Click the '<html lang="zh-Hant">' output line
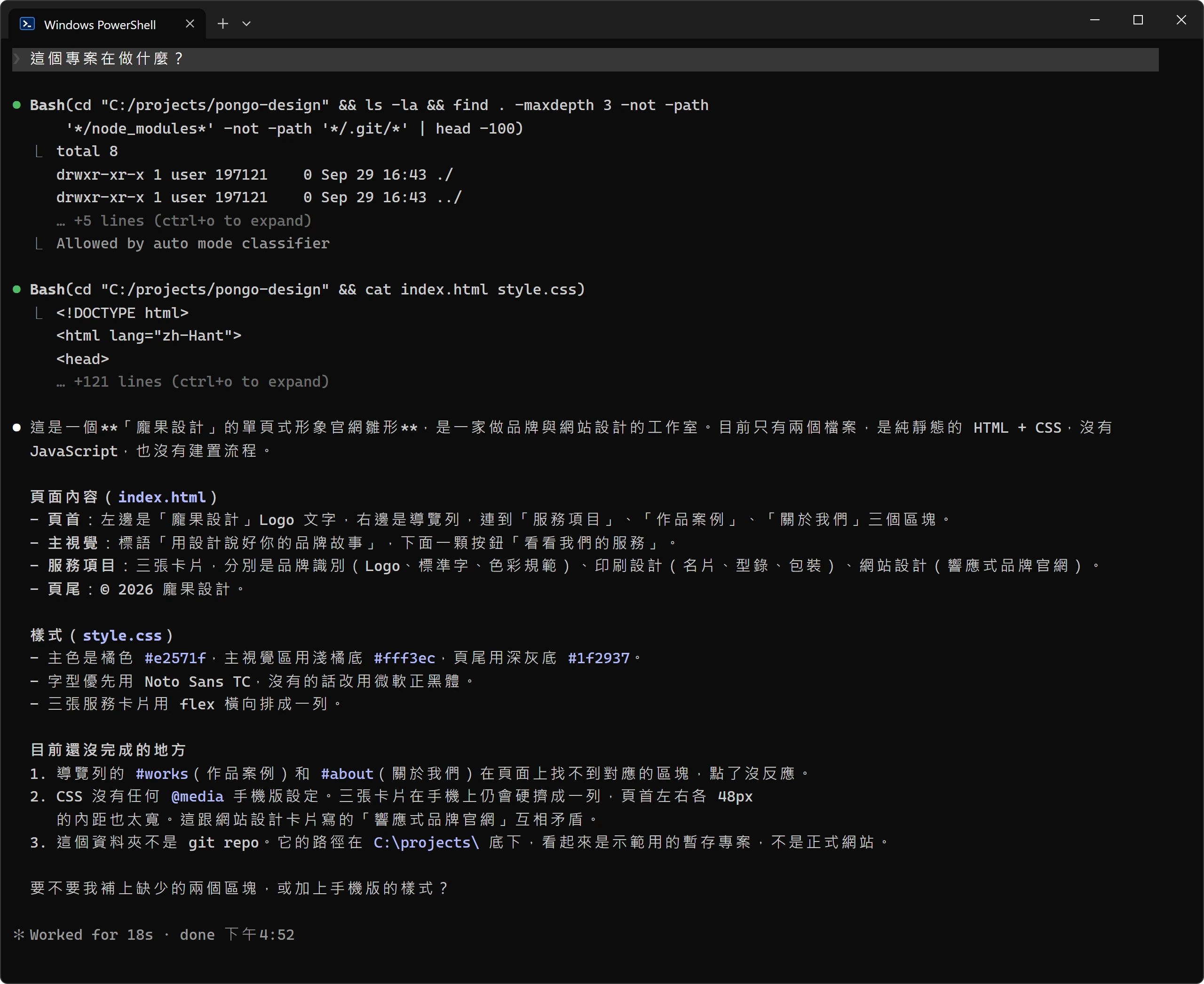The image size is (1204, 984). point(149,335)
